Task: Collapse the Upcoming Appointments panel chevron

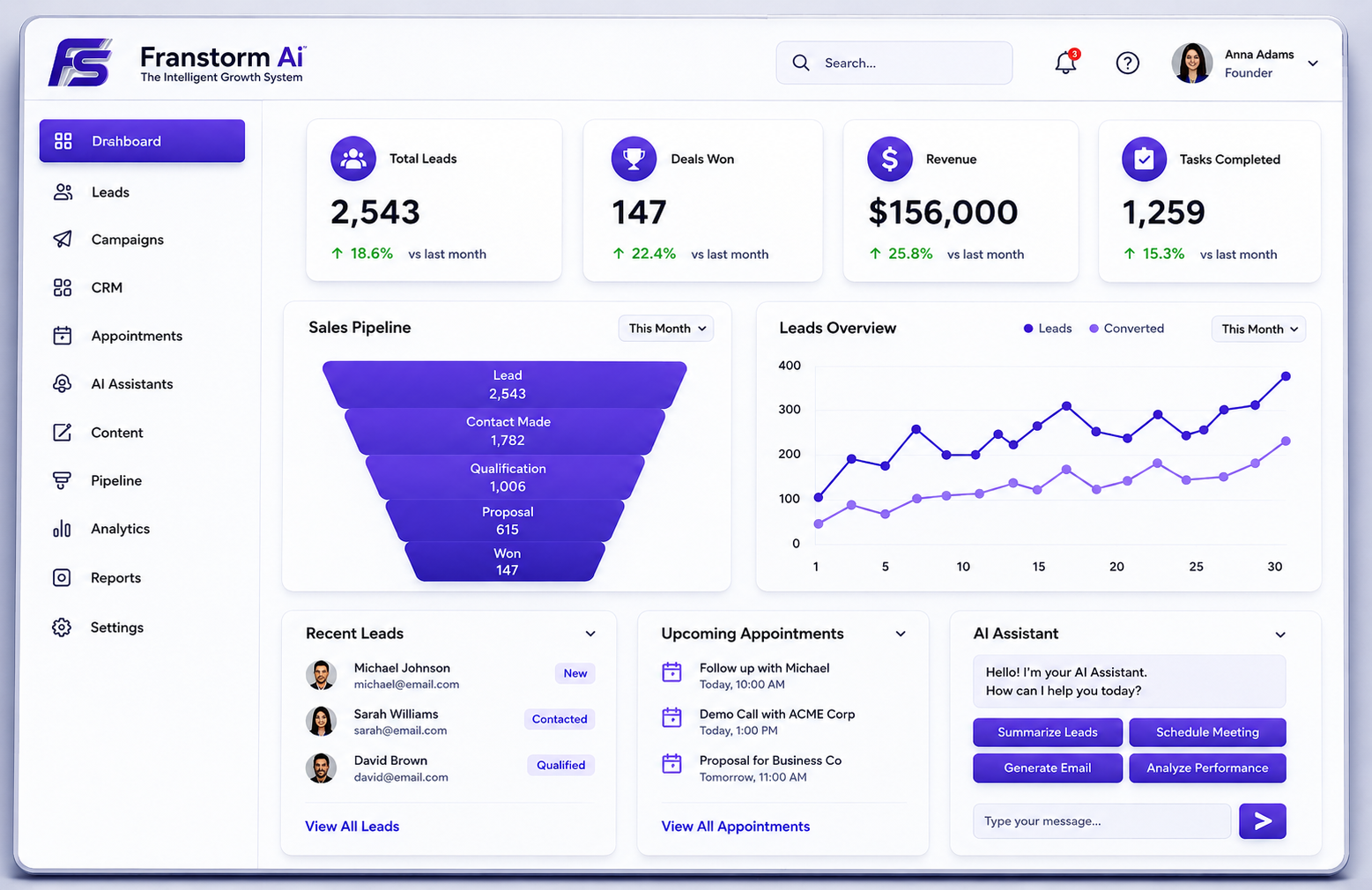Action: click(x=901, y=634)
